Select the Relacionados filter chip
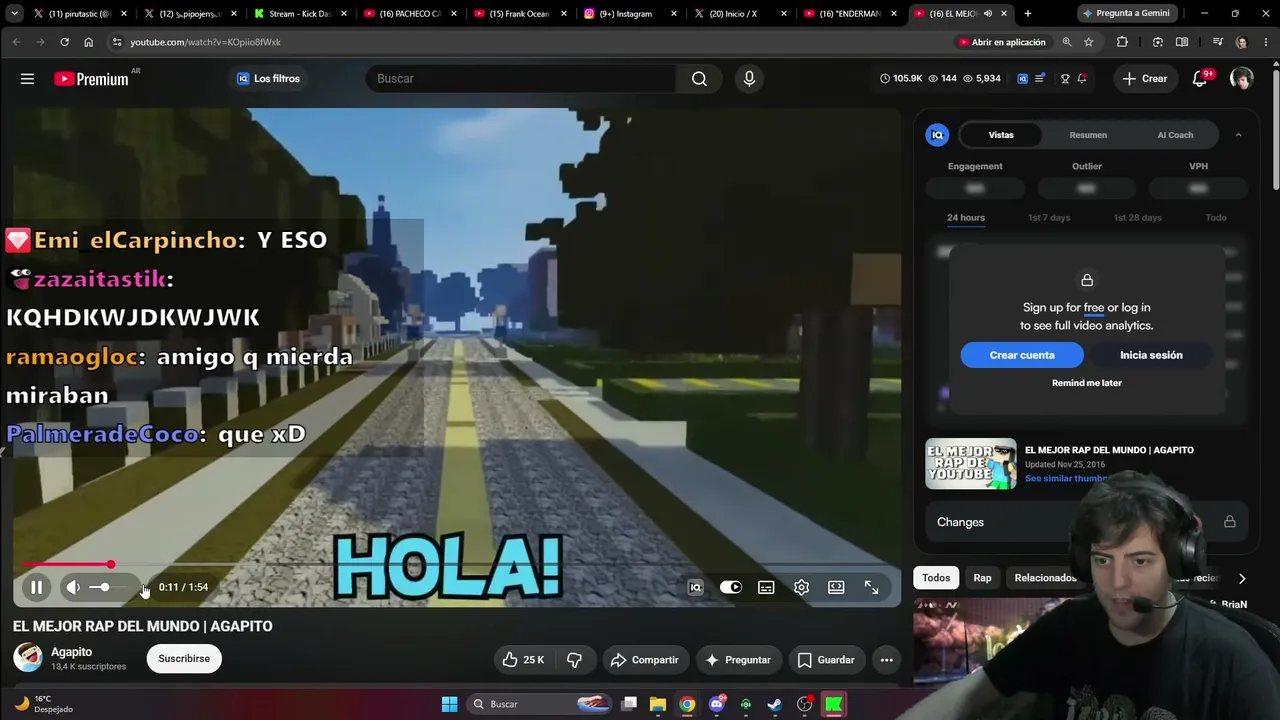1280x720 pixels. click(x=1046, y=578)
